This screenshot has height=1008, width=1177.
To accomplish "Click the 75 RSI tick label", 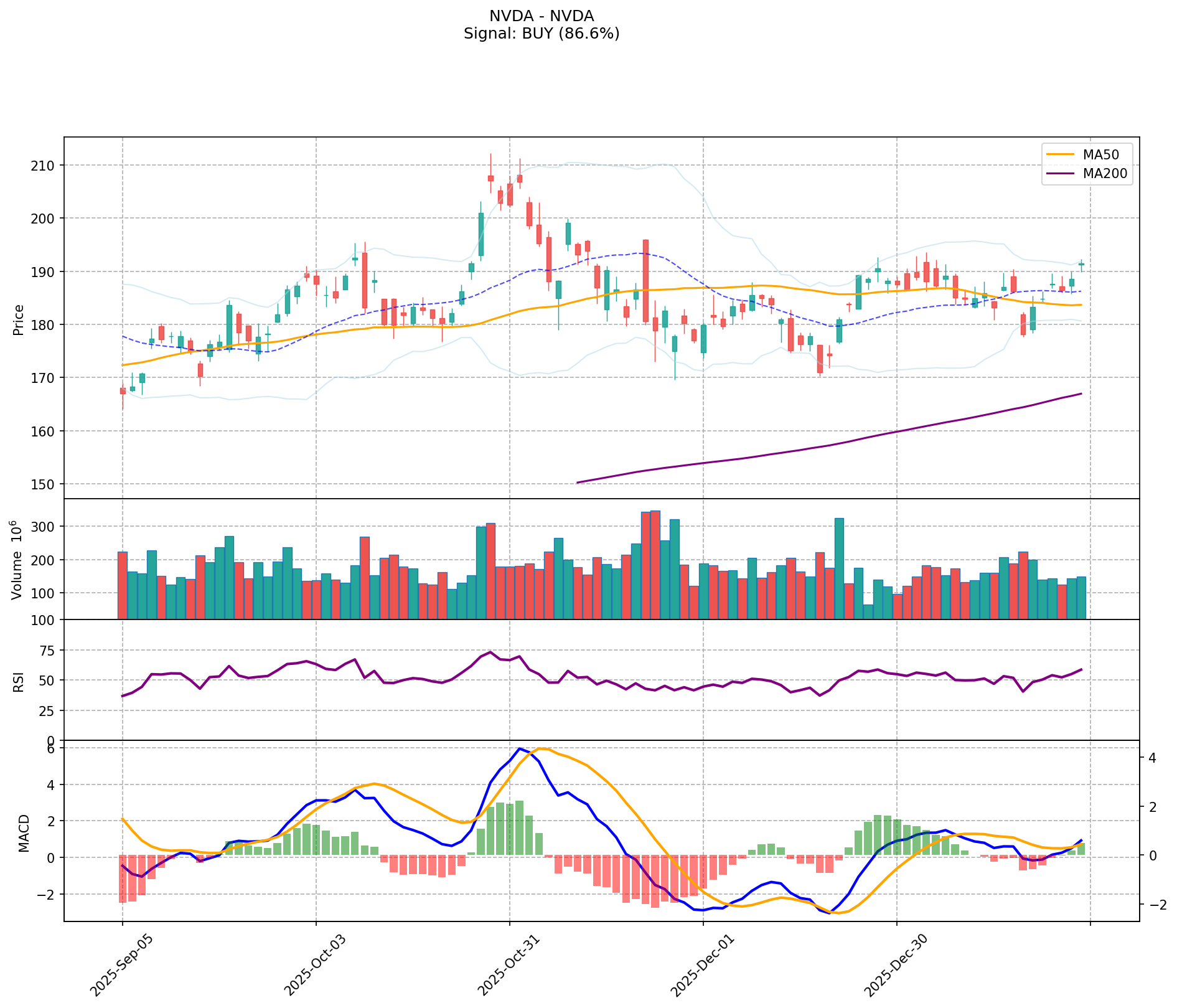I will pyautogui.click(x=48, y=651).
